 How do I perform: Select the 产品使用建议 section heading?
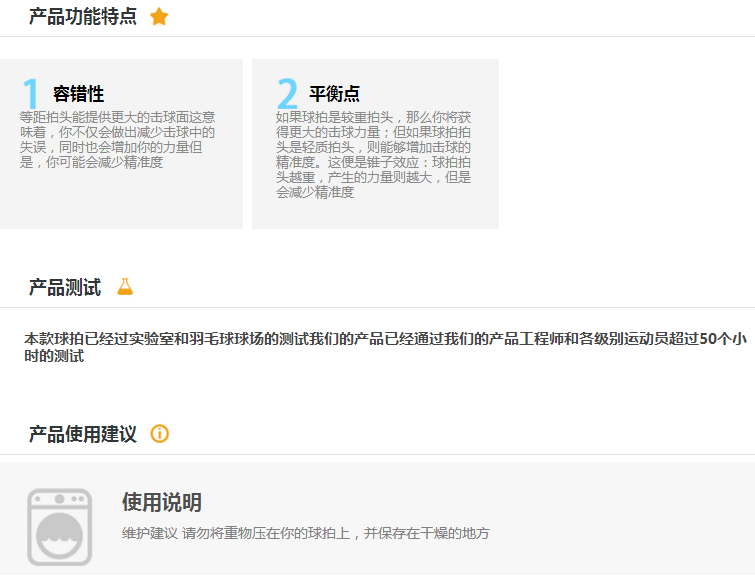[83, 434]
